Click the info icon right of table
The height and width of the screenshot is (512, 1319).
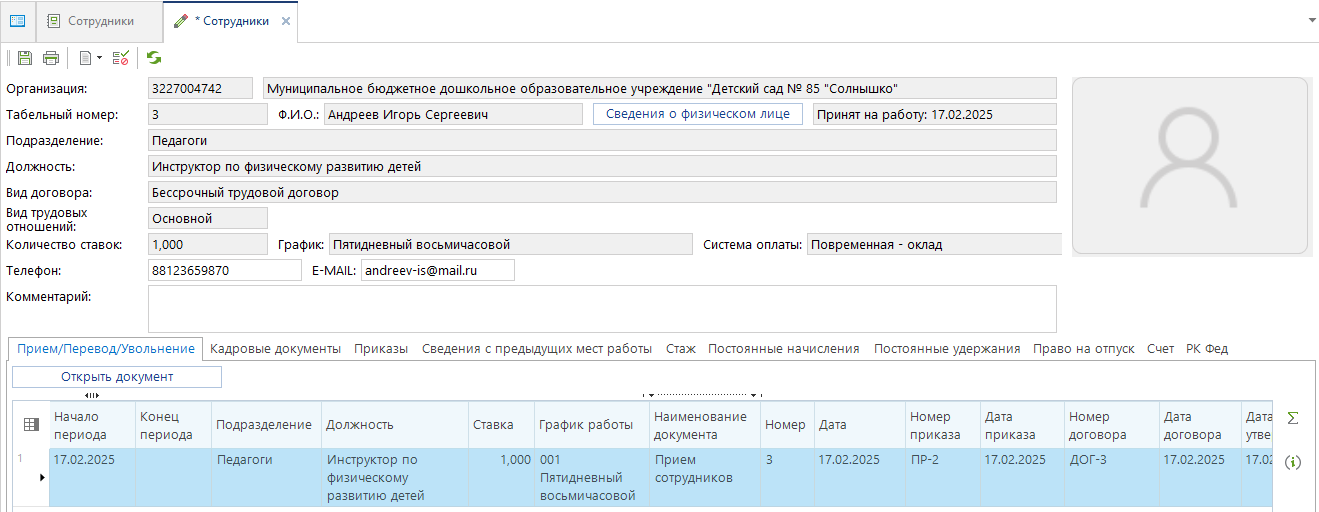pos(1293,462)
